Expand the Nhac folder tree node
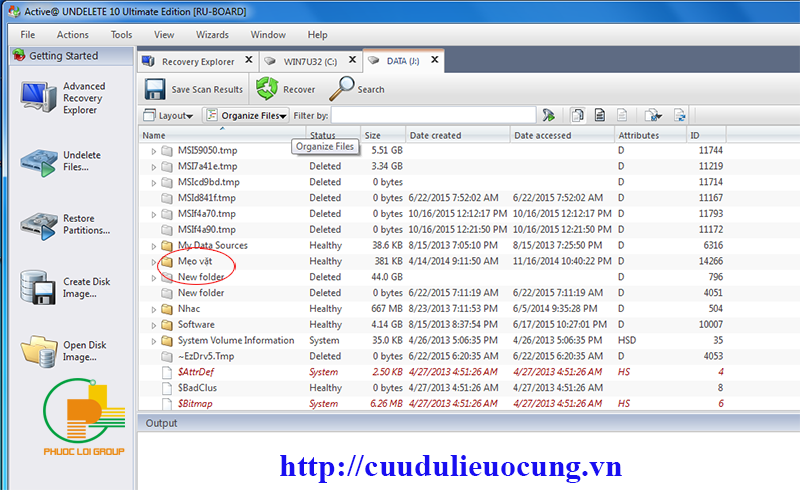 click(154, 309)
